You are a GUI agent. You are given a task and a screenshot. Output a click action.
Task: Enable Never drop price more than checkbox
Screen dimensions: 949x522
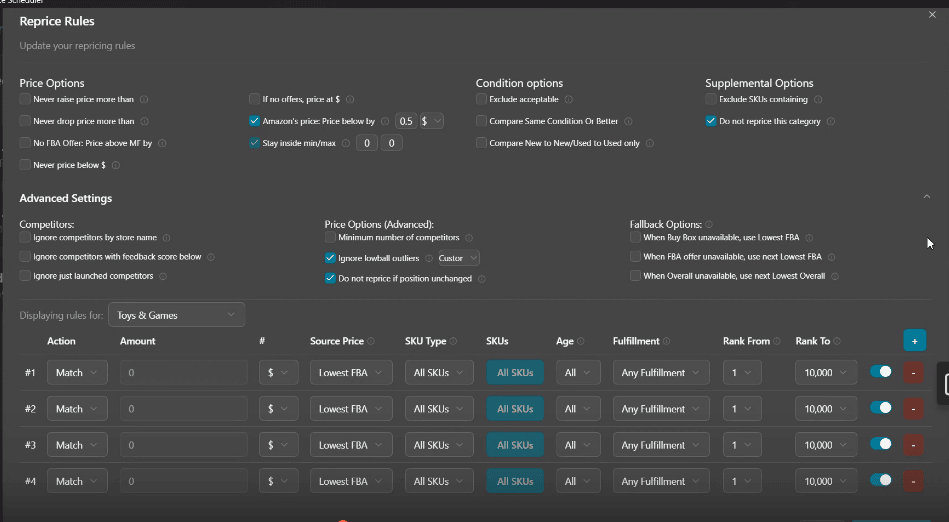point(25,121)
